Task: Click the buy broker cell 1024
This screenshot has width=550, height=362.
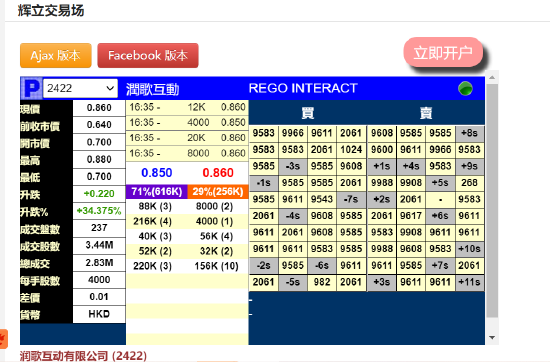Action: [351, 150]
